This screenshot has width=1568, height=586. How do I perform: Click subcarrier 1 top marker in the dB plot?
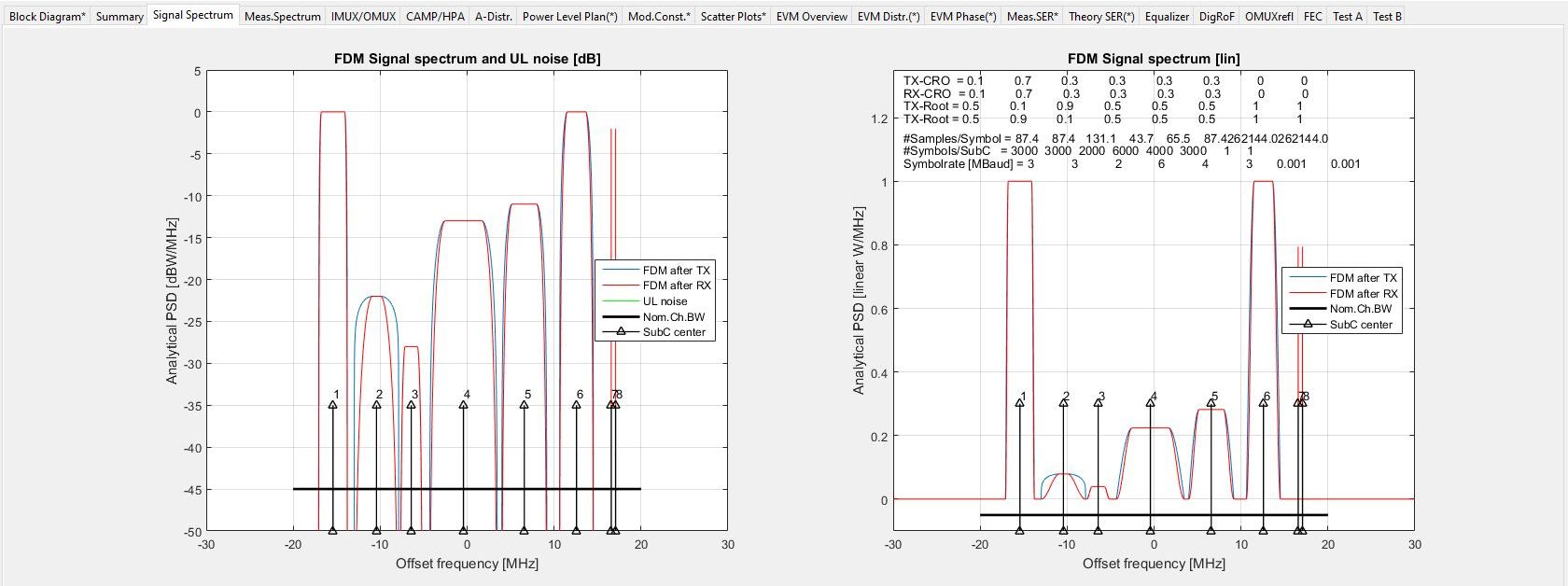tap(332, 404)
